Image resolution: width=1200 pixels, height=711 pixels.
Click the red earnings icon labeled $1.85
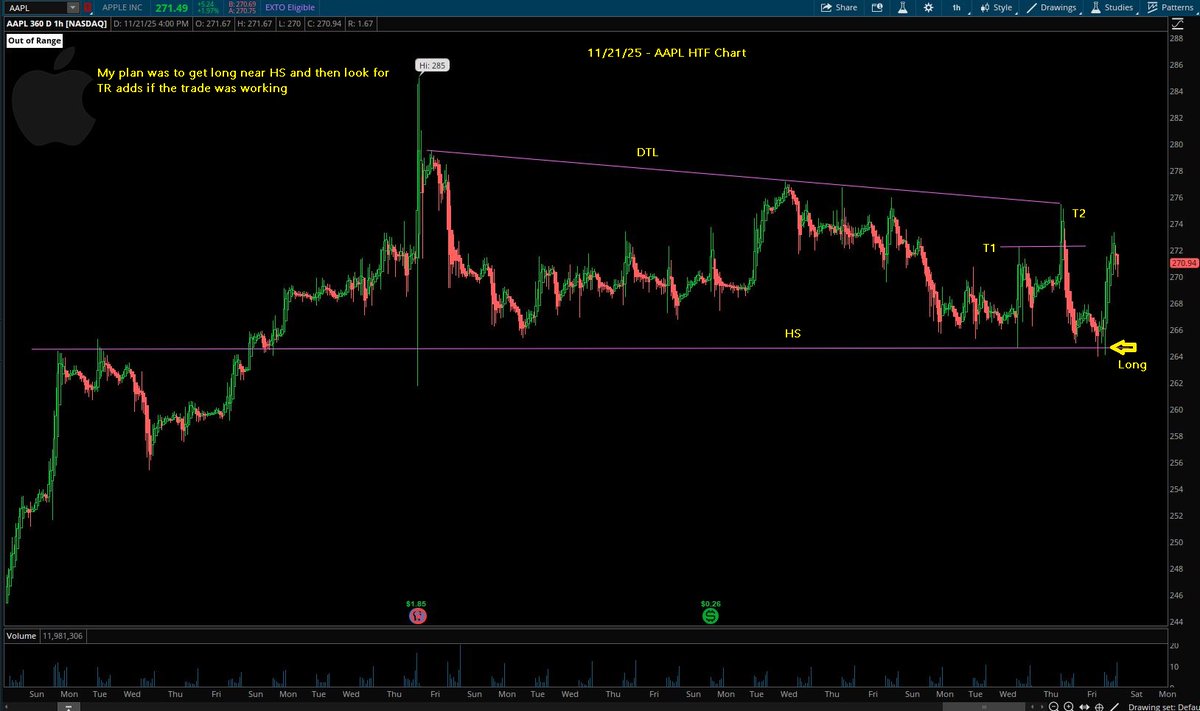417,617
